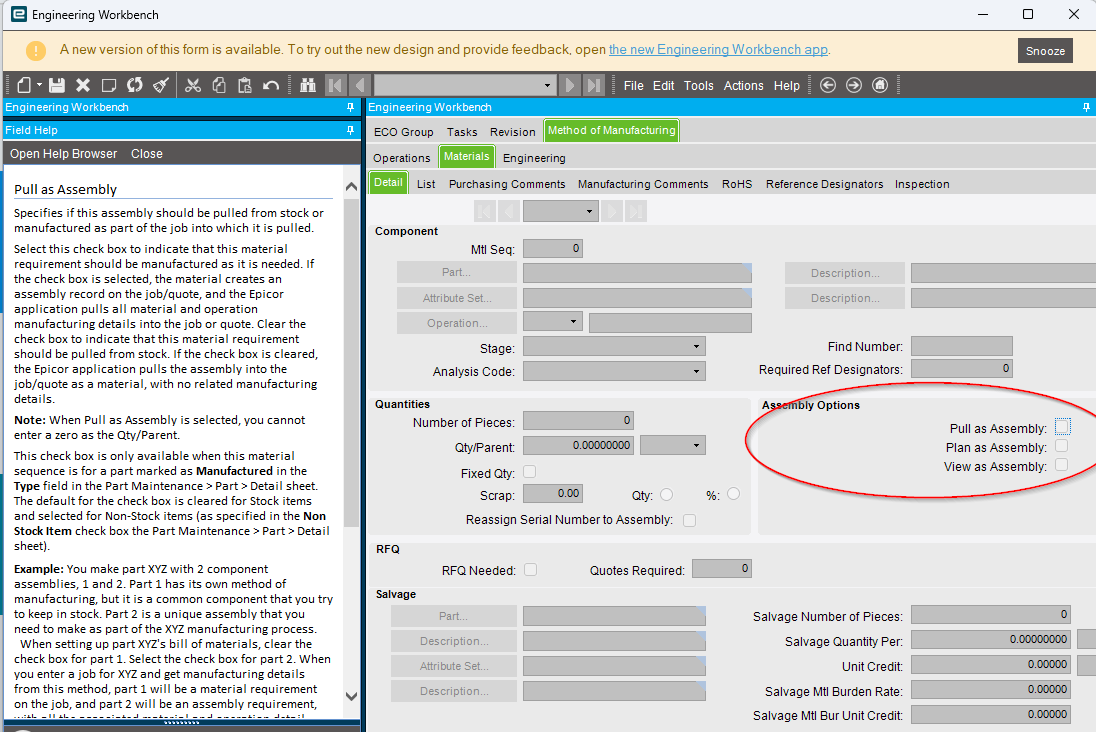1096x732 pixels.
Task: Click the Component Attribute Set... button
Action: point(456,298)
